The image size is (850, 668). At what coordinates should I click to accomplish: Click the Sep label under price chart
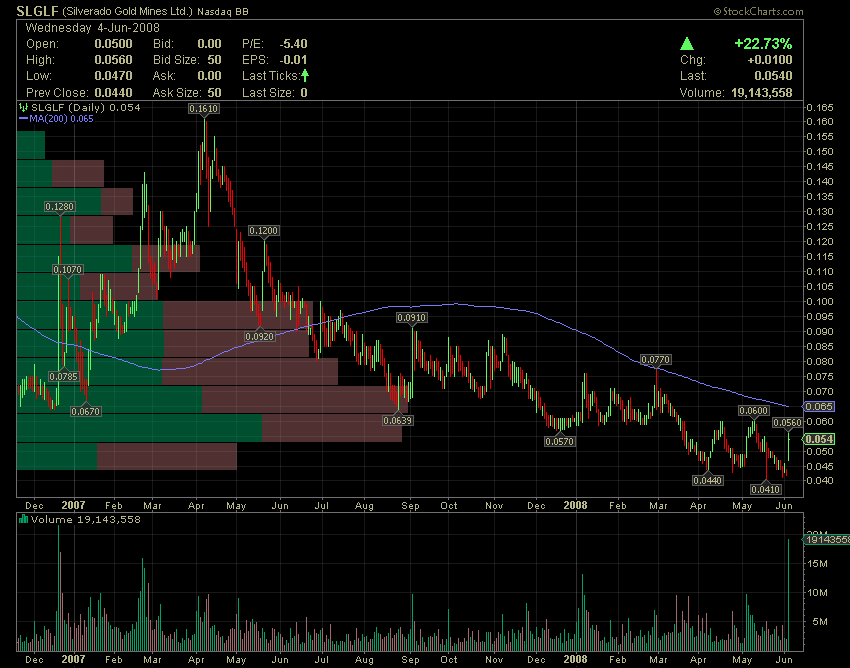click(x=410, y=506)
